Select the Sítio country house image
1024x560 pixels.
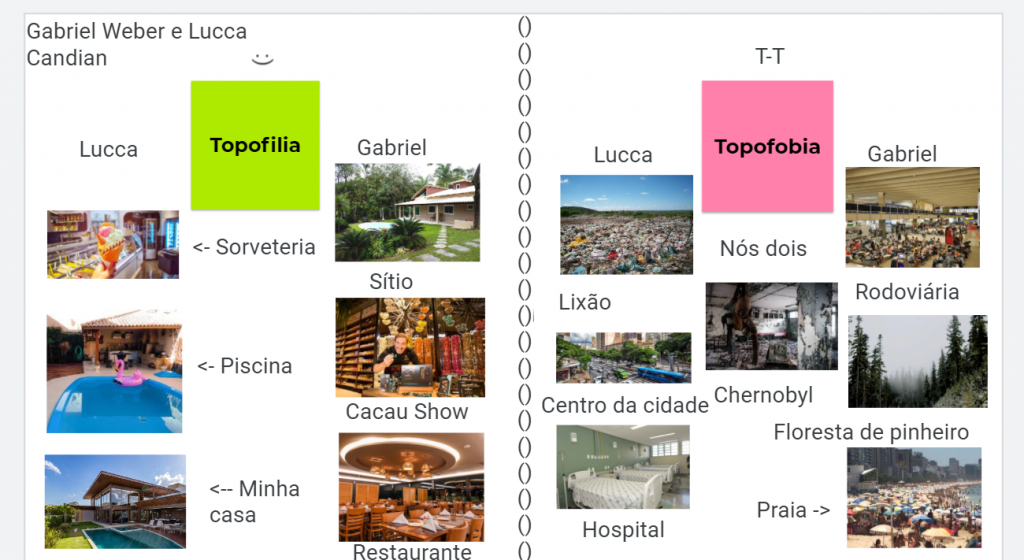[408, 213]
